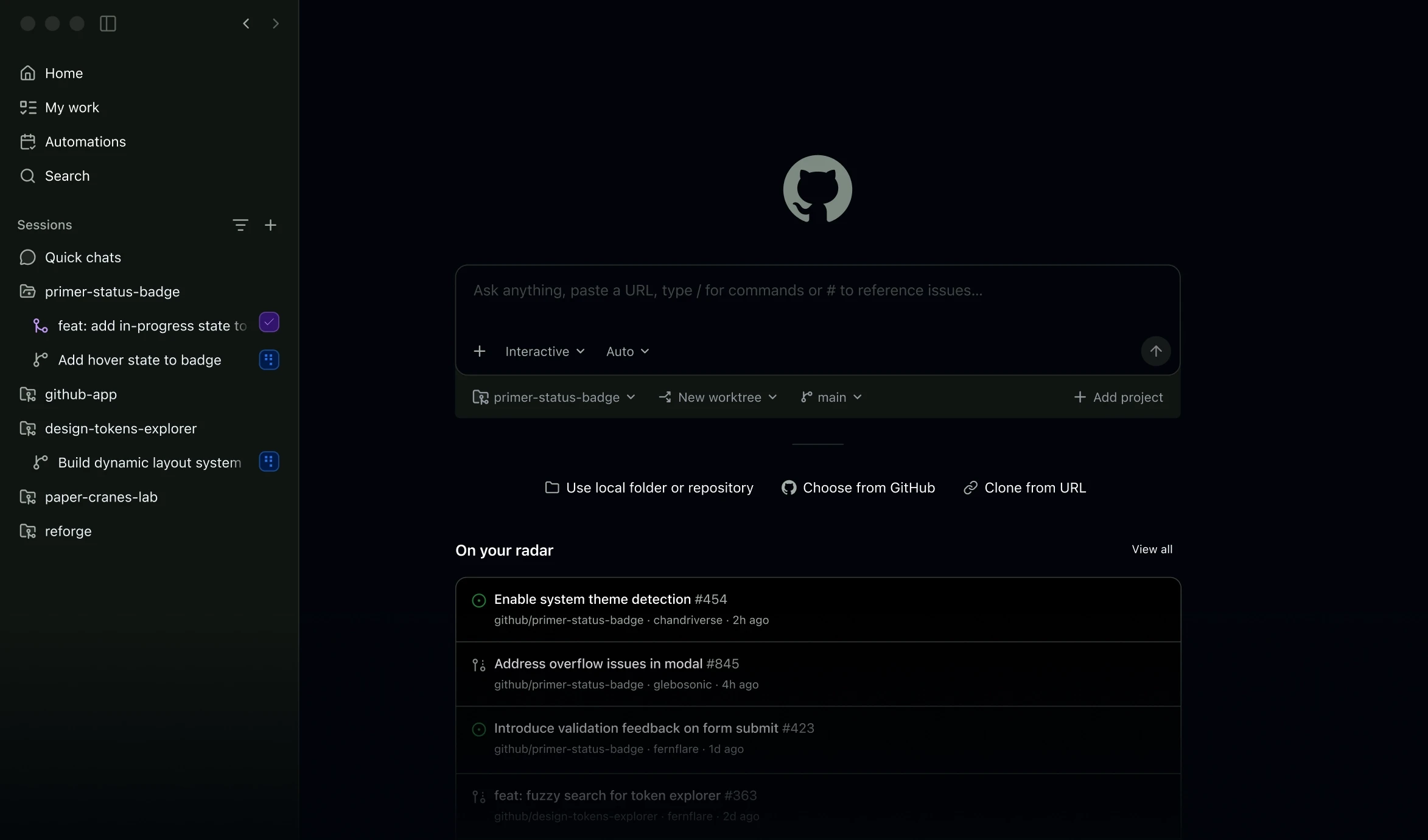Click Add project button
The image size is (1428, 840).
(1118, 397)
